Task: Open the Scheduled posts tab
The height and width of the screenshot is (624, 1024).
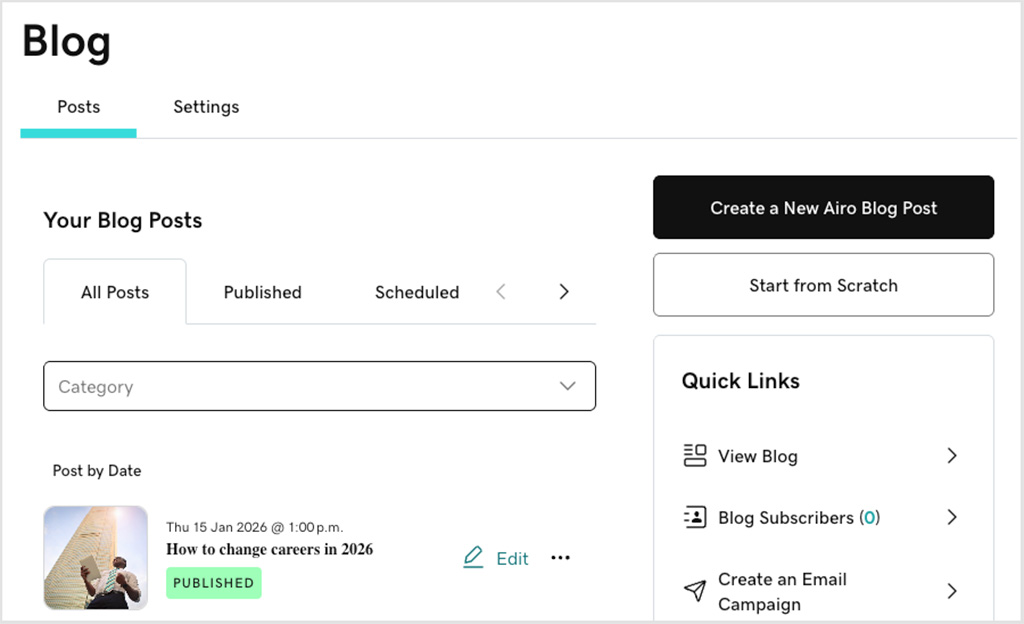Action: [416, 292]
